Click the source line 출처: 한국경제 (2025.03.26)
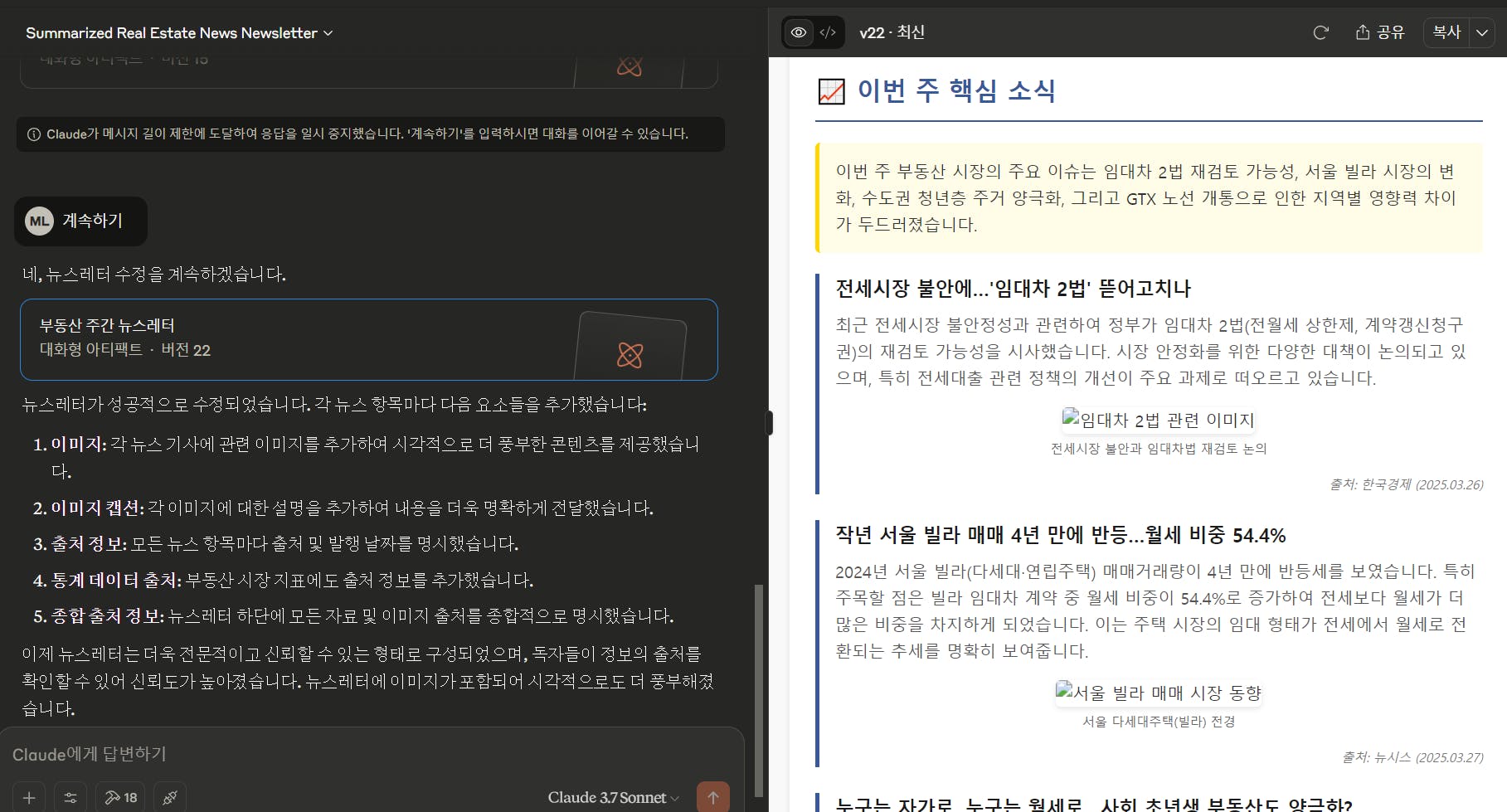This screenshot has width=1507, height=812. tap(1407, 484)
